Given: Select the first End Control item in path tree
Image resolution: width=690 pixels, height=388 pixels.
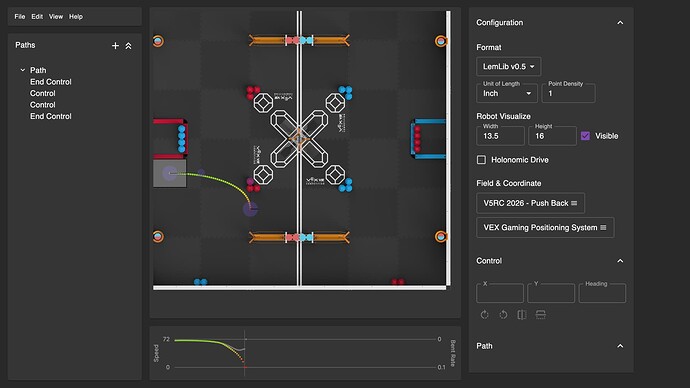Looking at the screenshot, I should pyautogui.click(x=51, y=82).
